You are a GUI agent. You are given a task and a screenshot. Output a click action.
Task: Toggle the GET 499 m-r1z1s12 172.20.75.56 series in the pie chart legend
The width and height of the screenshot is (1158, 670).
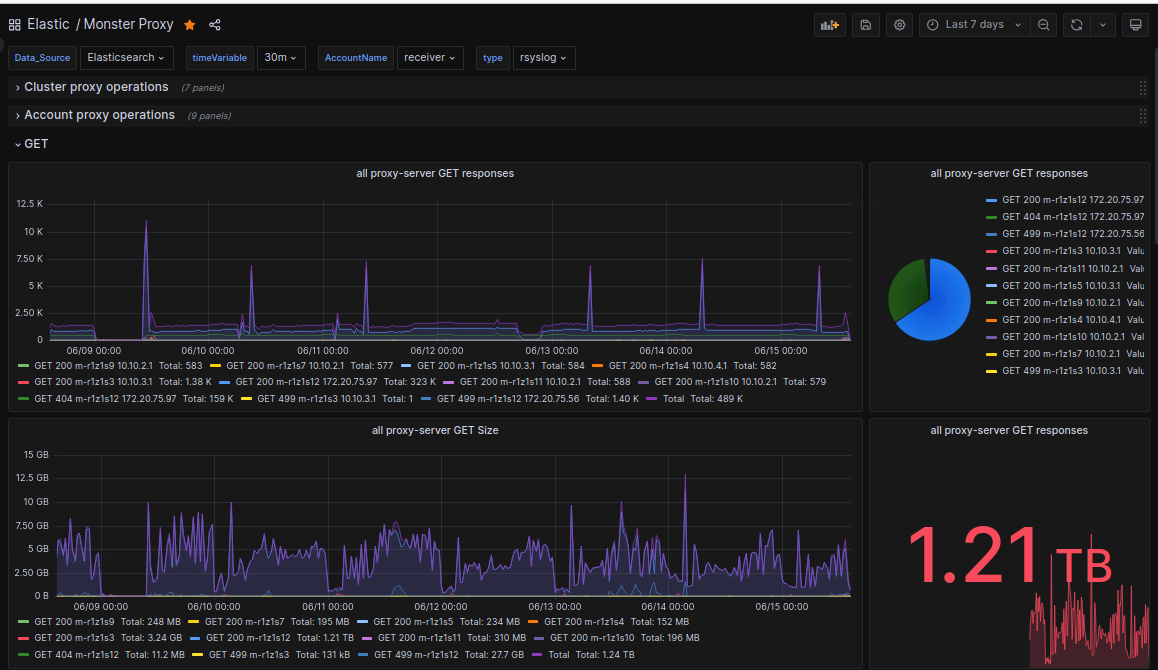(1072, 234)
